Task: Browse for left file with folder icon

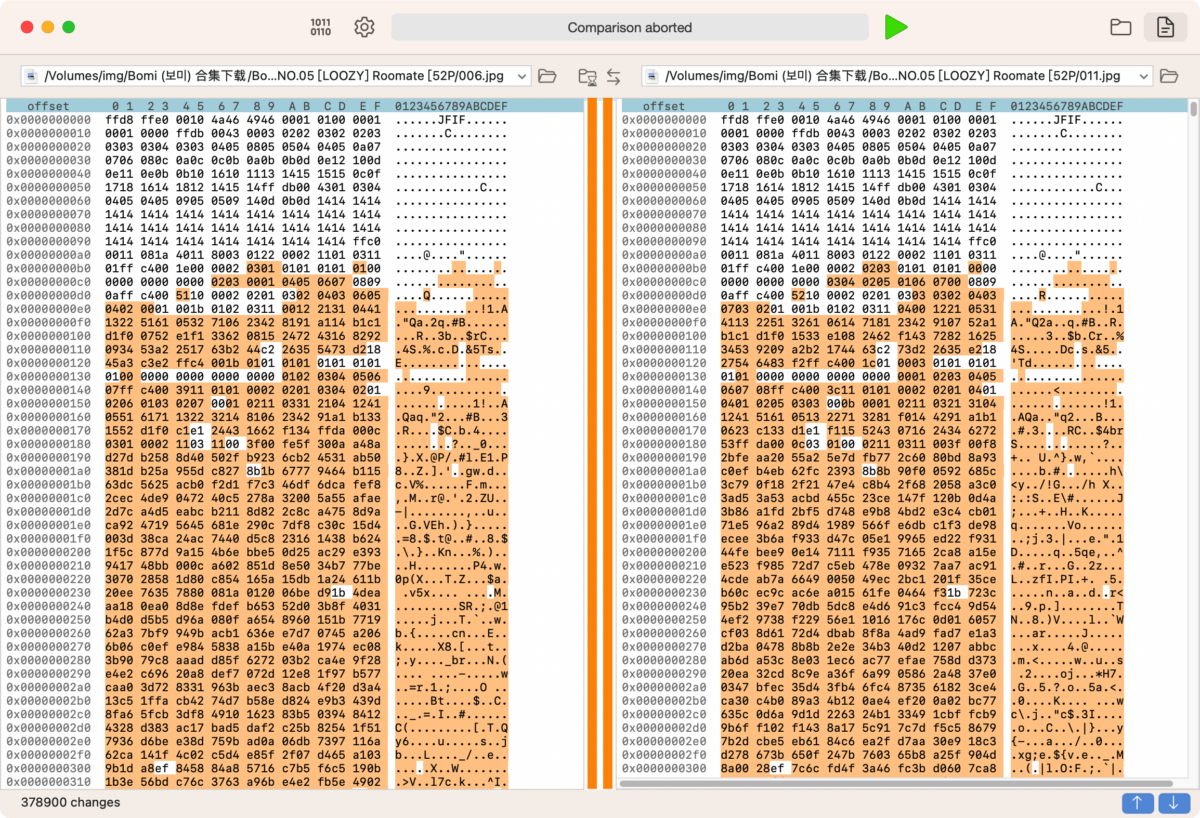Action: 547,76
